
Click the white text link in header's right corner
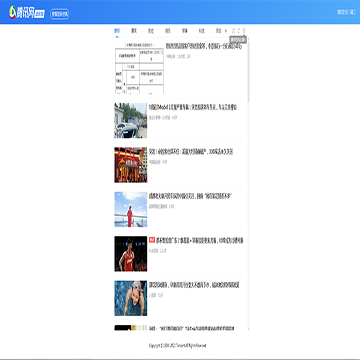pos(346,12)
